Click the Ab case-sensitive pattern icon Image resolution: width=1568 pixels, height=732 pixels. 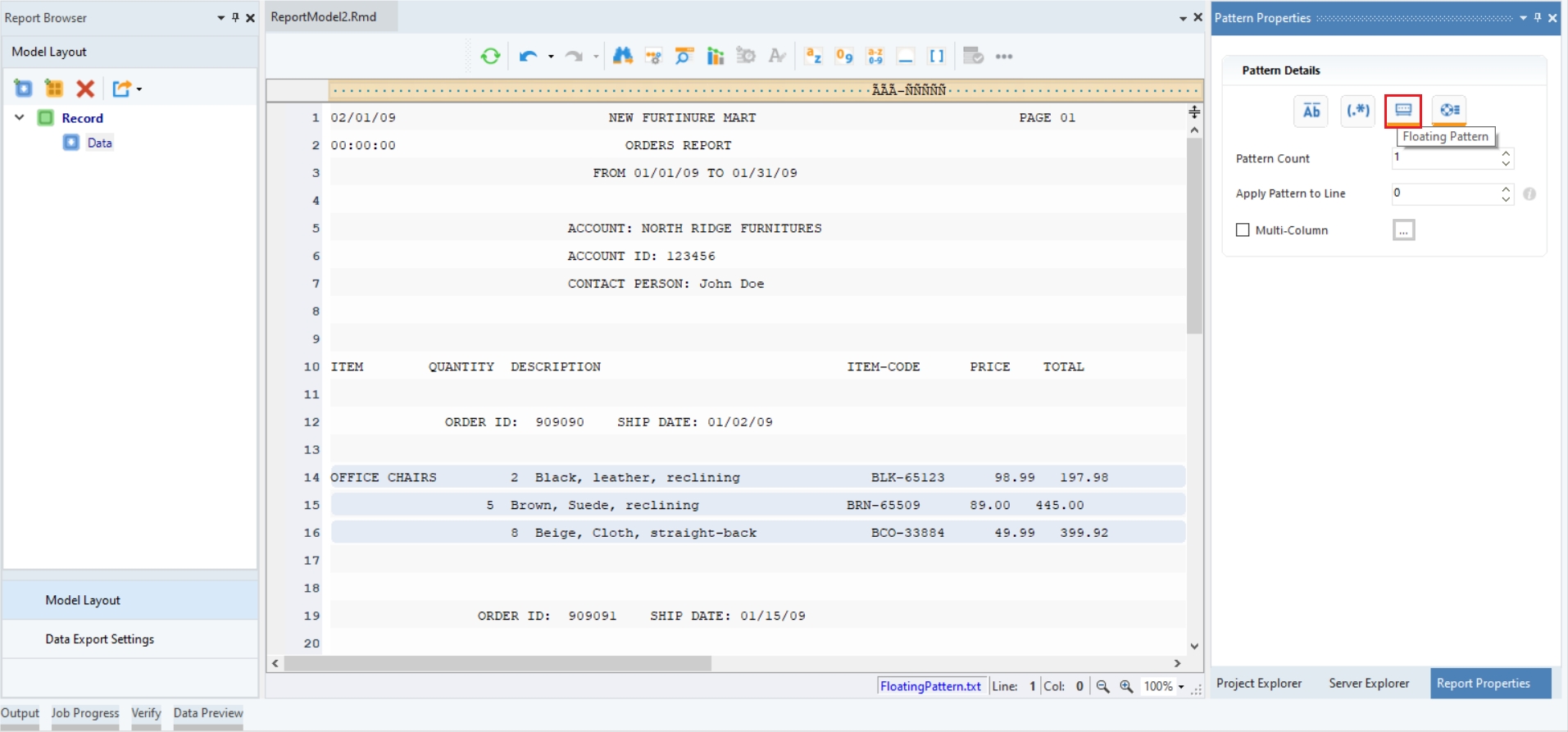click(1311, 111)
